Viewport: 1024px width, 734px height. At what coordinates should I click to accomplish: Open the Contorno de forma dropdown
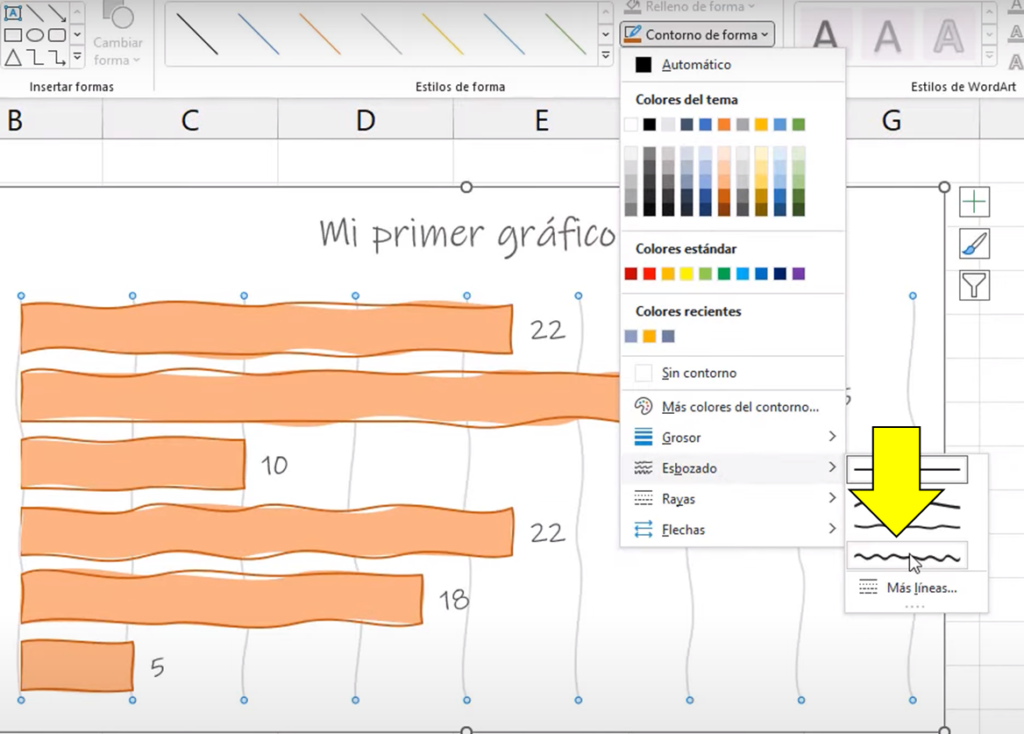697,35
